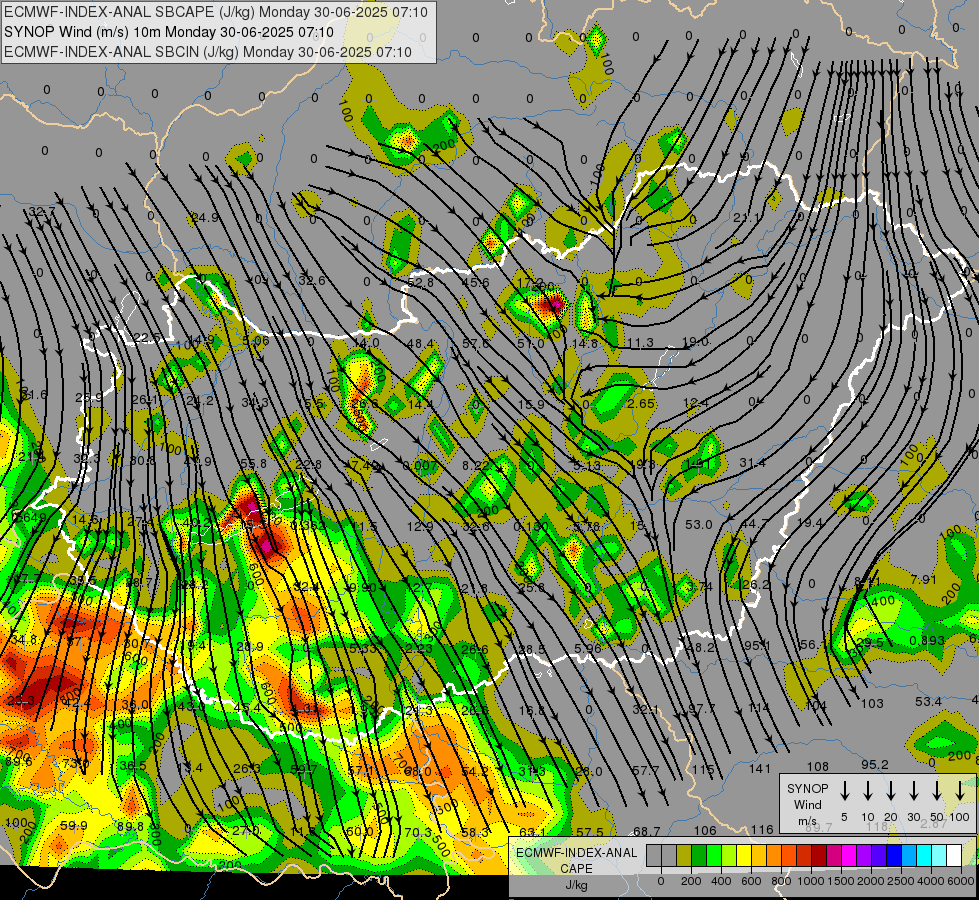
Task: Pick the sky blue swatch right of 2500
Action: (x=908, y=856)
